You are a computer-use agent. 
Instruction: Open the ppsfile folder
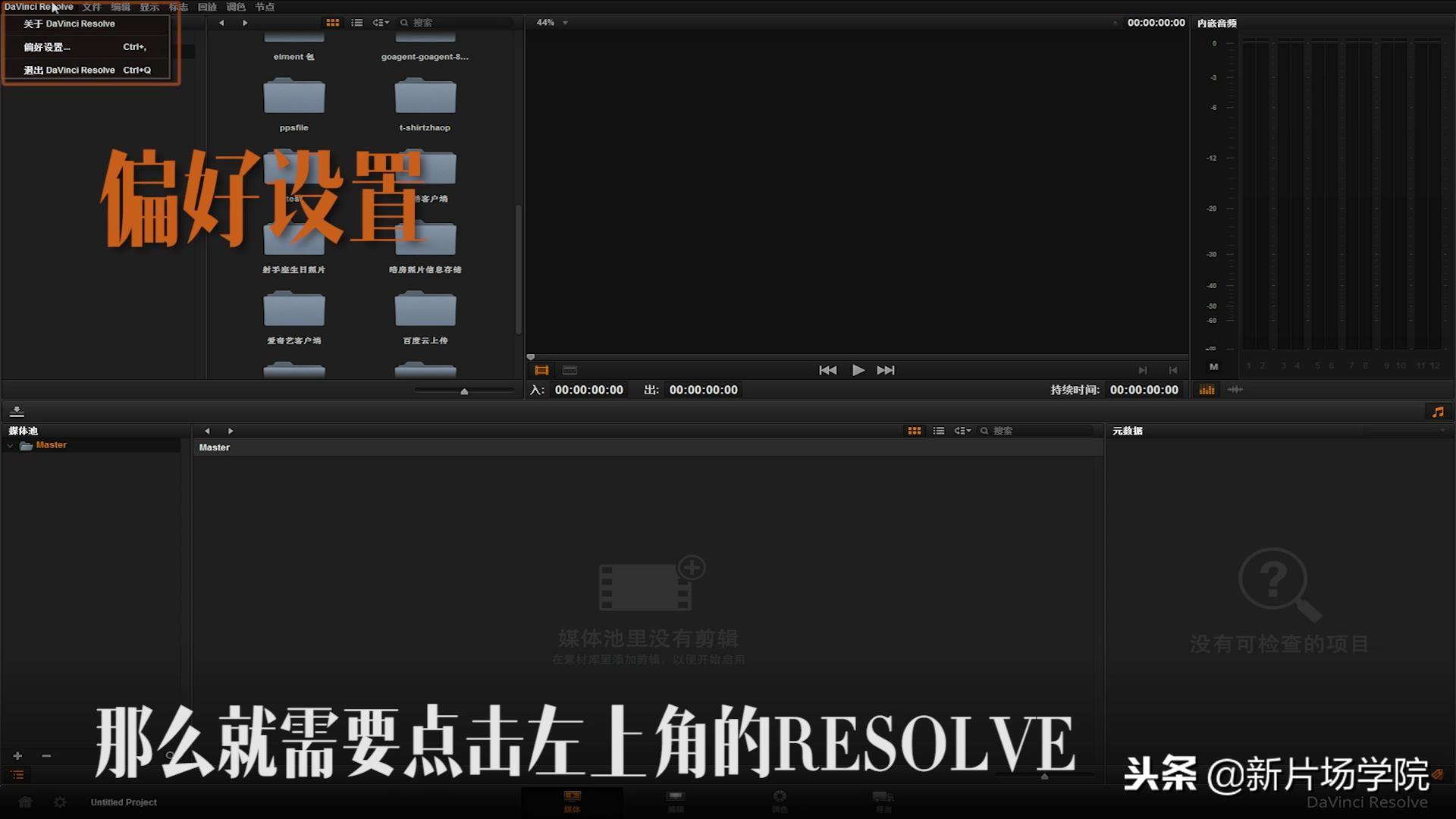pos(294,105)
